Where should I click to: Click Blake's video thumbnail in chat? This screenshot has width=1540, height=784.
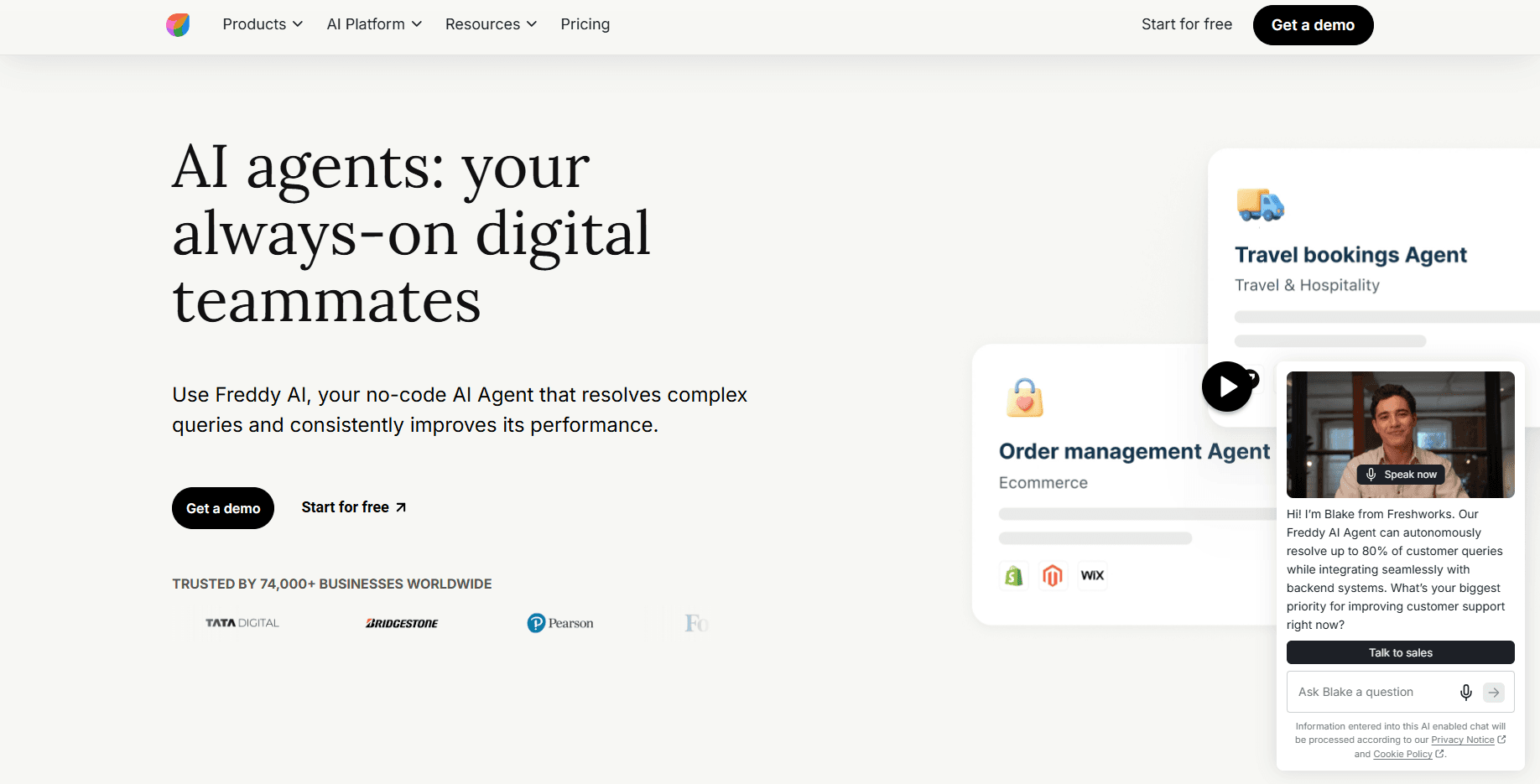(1400, 434)
